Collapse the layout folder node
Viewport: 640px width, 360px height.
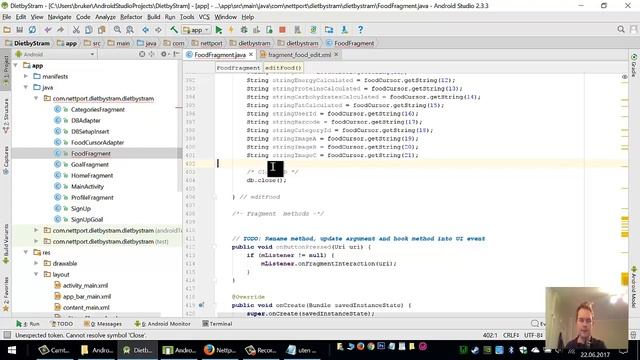(36, 274)
